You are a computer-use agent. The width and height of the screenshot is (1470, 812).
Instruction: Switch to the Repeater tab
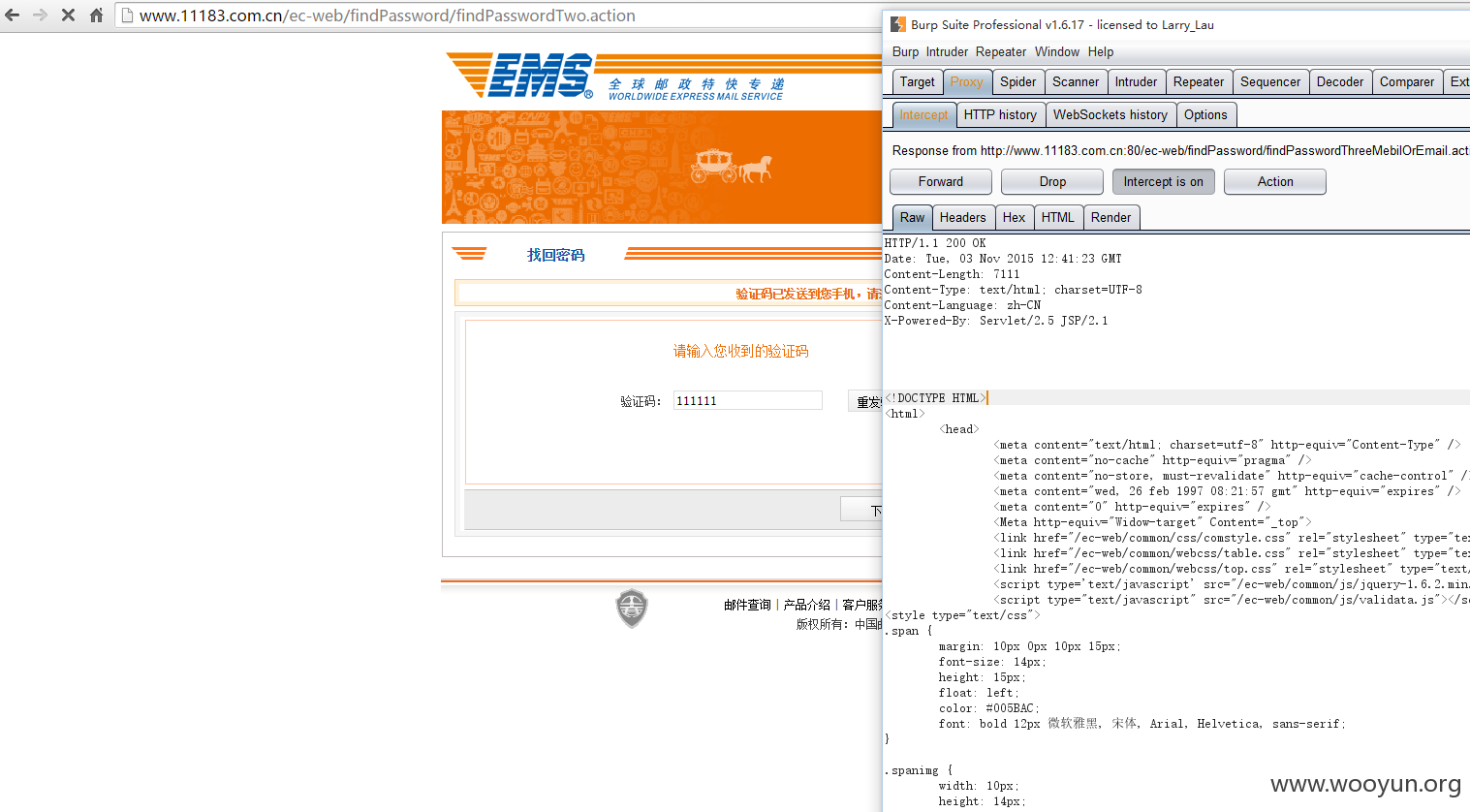1199,82
